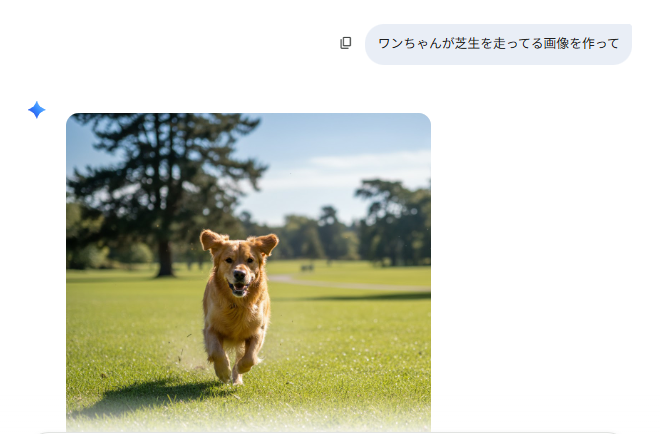Click the user prompt message bubble
Screen dimensions: 660x434
click(498, 44)
